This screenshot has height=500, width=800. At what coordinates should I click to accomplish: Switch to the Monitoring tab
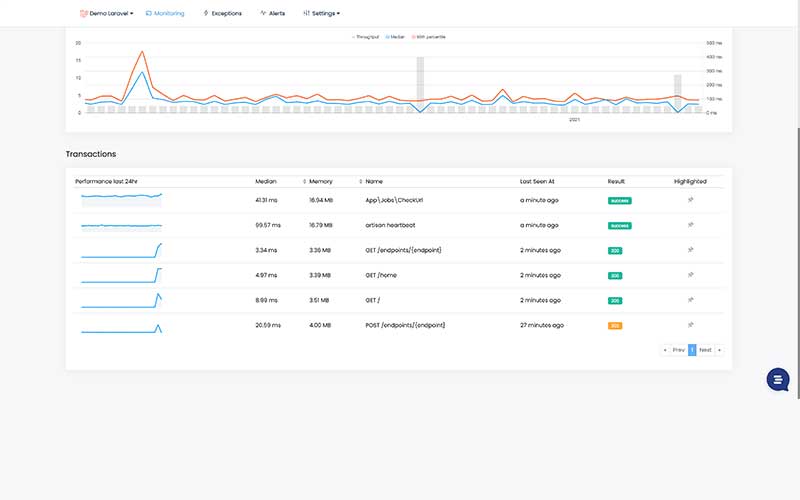(165, 13)
